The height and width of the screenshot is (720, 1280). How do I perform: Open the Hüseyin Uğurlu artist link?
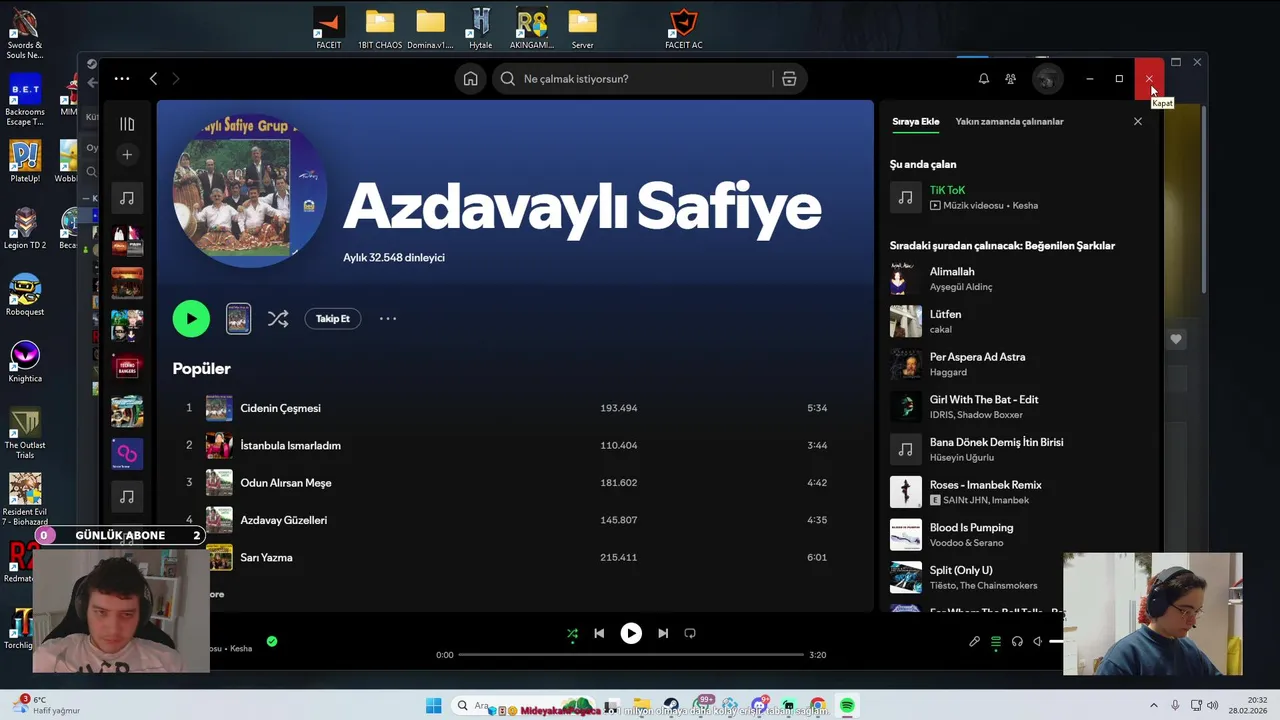962,458
